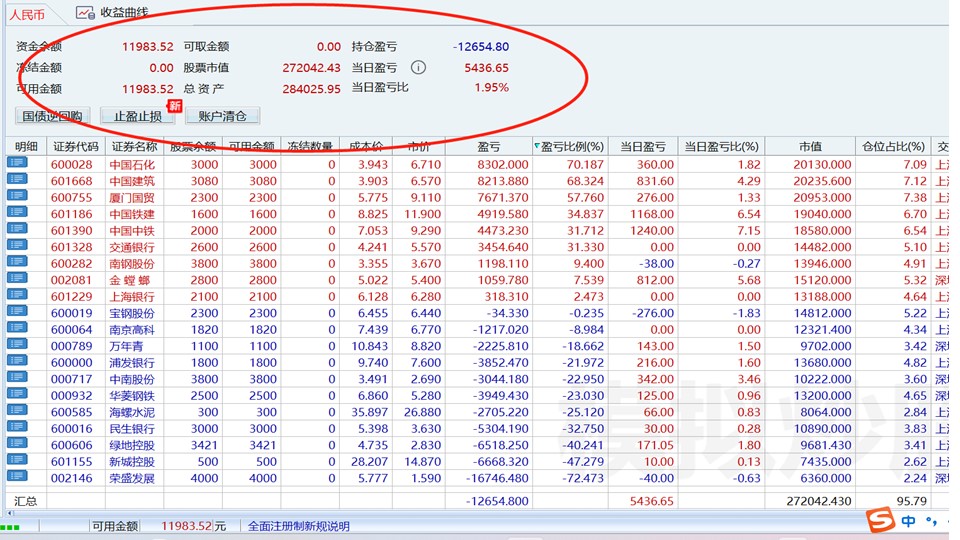Open detail icon for 交通银行 row

17,245
